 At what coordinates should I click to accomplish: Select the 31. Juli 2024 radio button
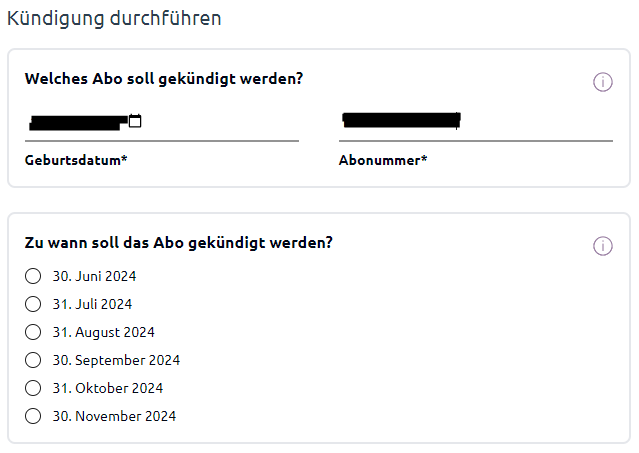click(x=33, y=304)
